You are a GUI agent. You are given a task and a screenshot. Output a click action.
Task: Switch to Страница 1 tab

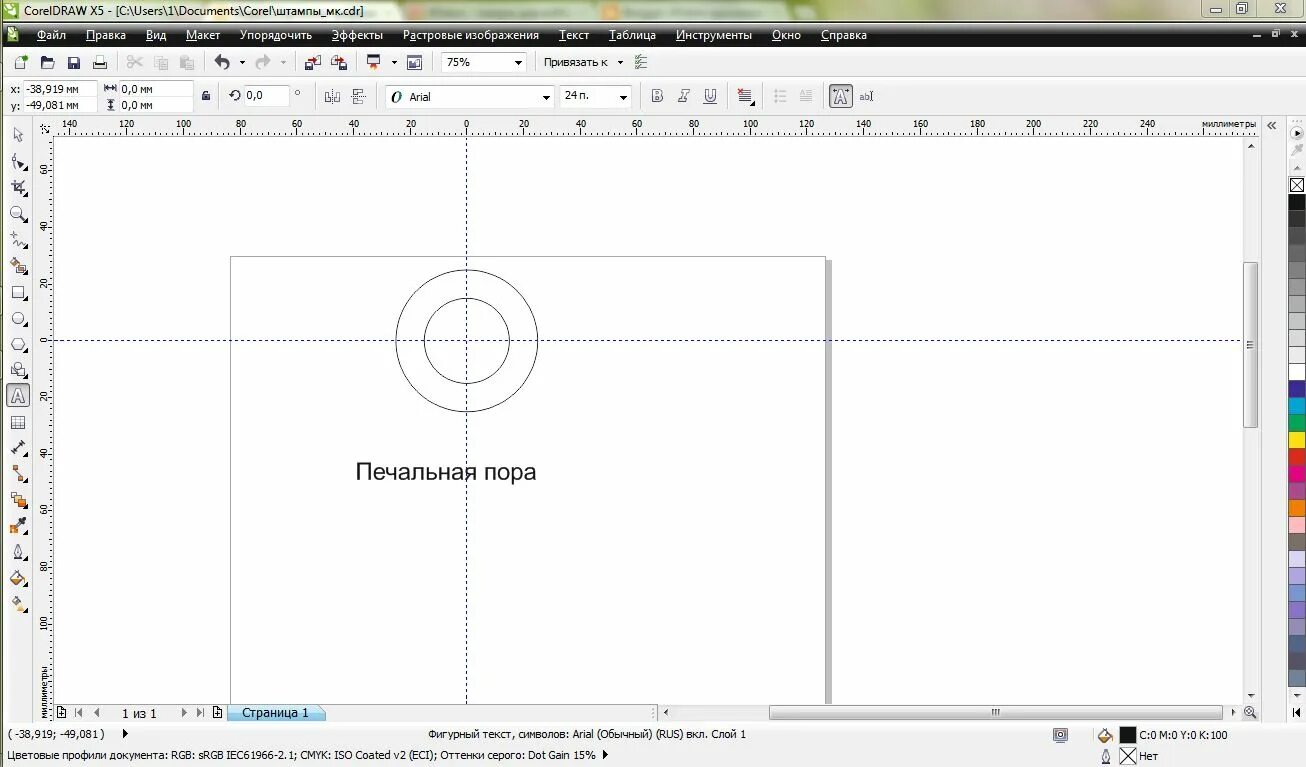tap(275, 713)
